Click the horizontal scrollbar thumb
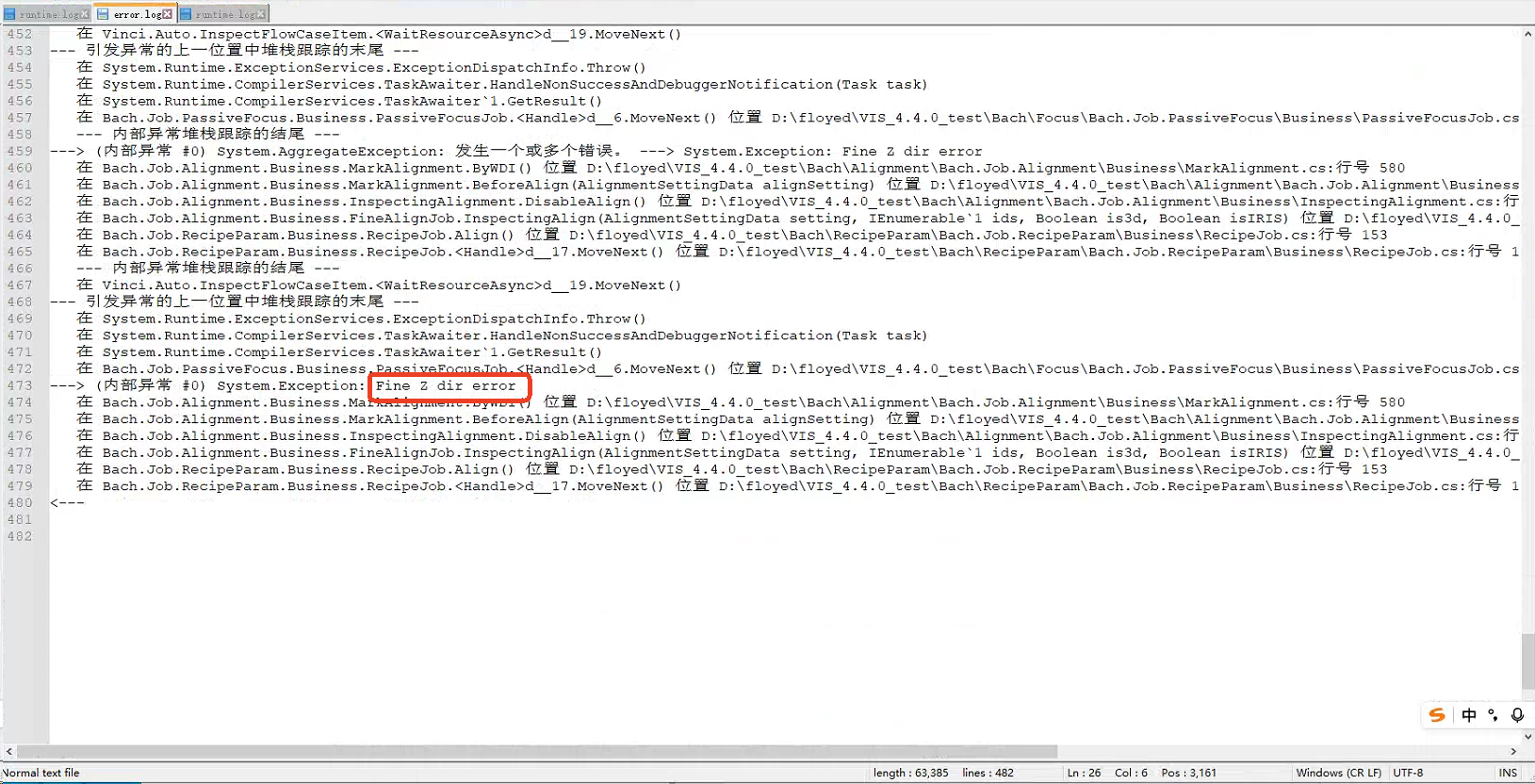The height and width of the screenshot is (784, 1535). [537, 751]
